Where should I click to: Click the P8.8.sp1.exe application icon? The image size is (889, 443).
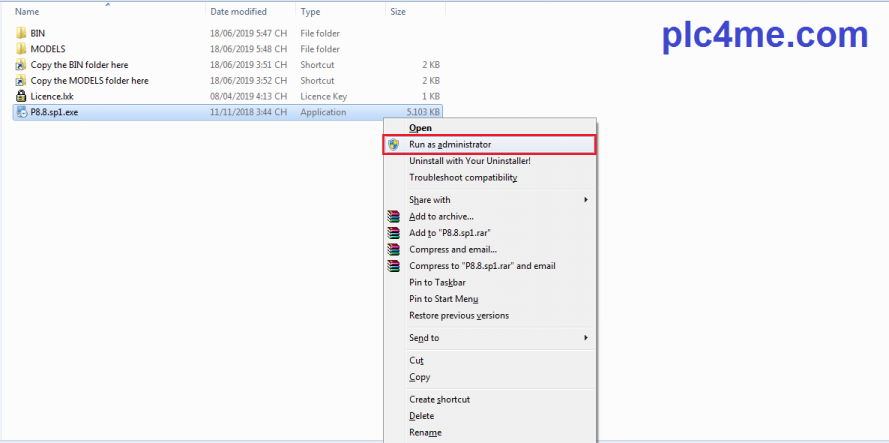21,112
